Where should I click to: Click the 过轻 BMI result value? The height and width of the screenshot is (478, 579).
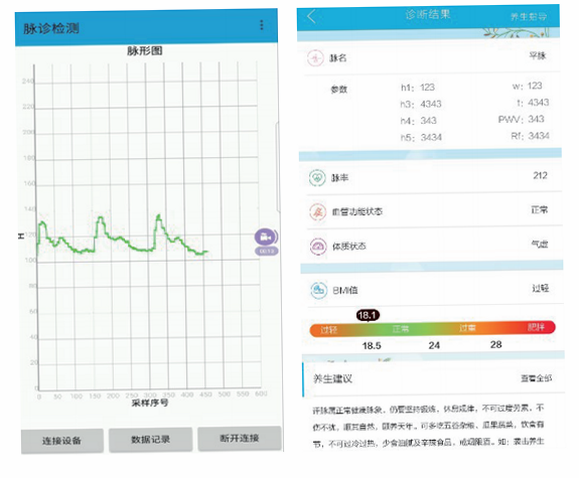point(540,288)
